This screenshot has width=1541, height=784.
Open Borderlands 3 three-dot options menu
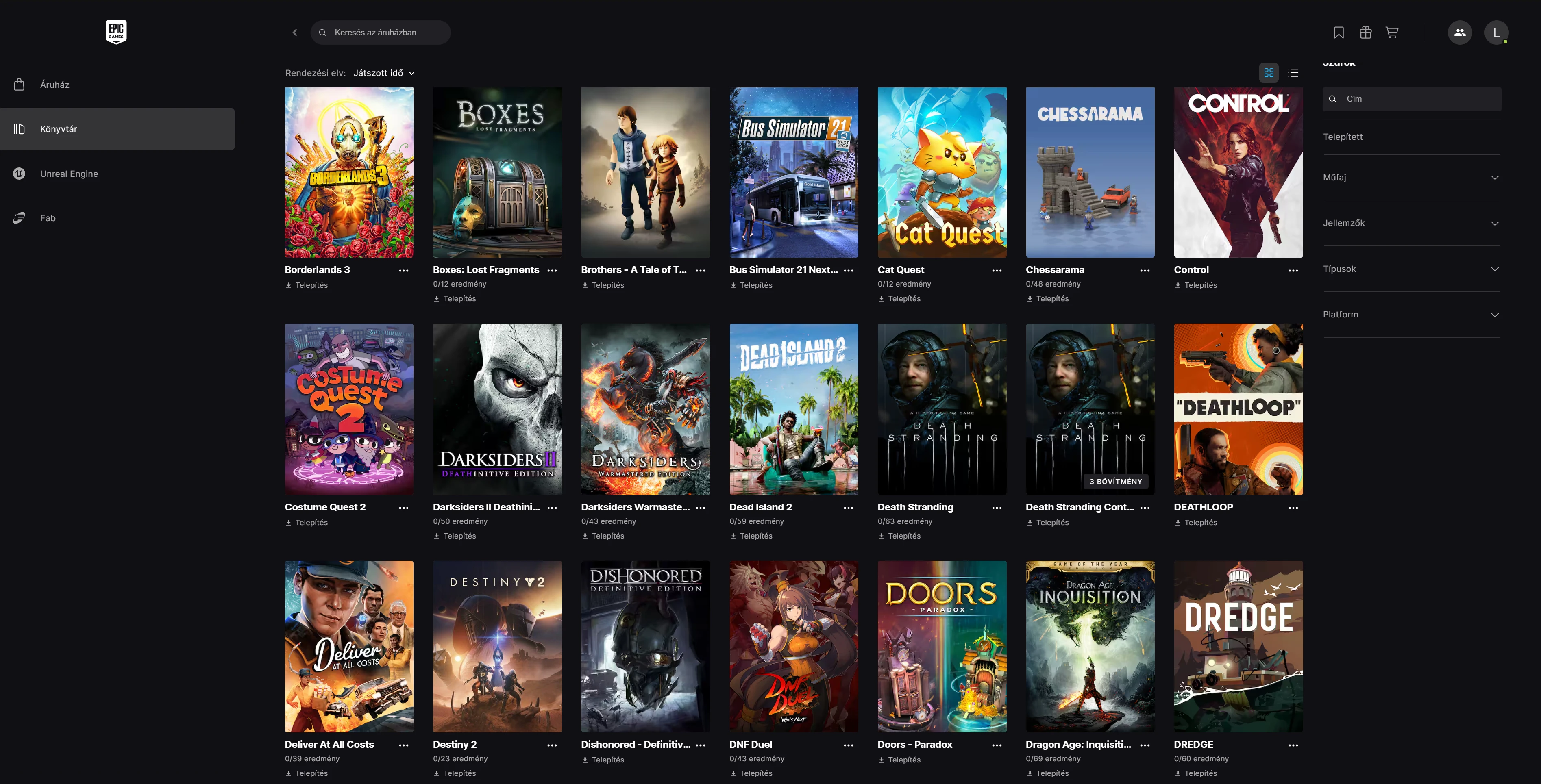pos(404,270)
